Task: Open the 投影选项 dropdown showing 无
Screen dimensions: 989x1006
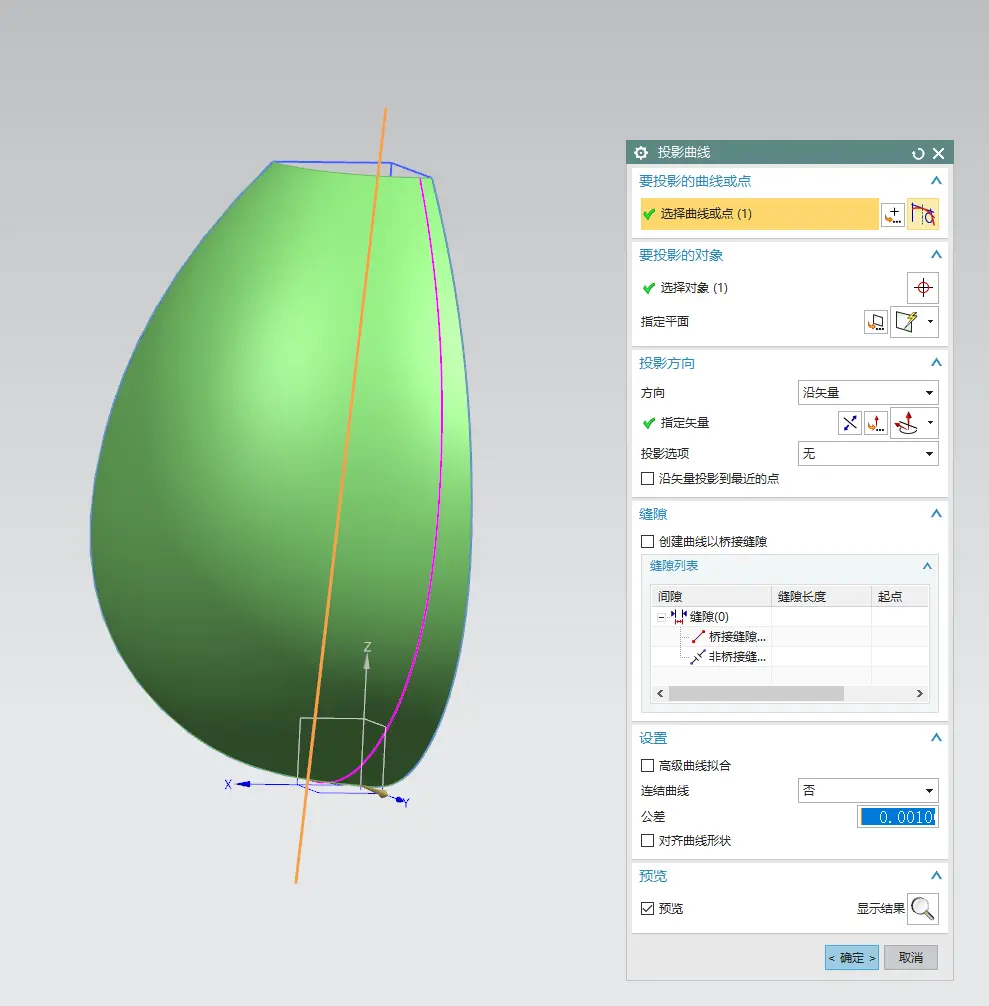Action: pos(868,454)
